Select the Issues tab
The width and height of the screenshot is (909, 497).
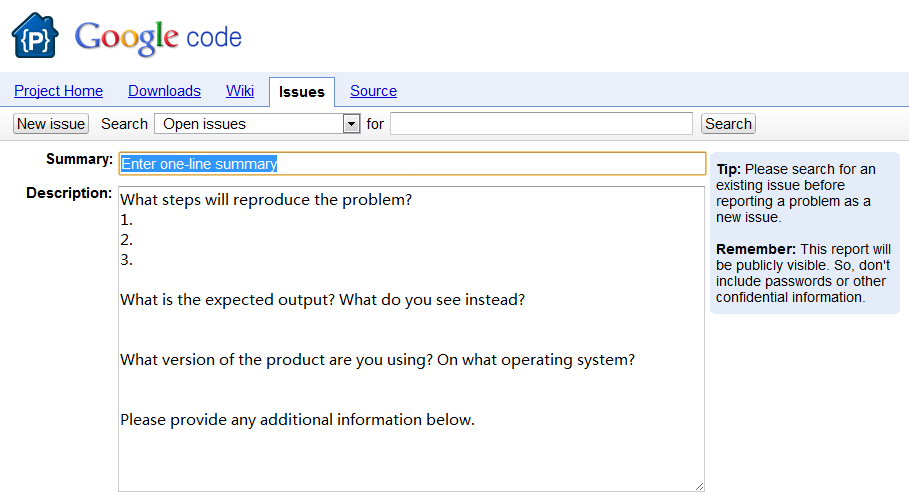pos(301,92)
